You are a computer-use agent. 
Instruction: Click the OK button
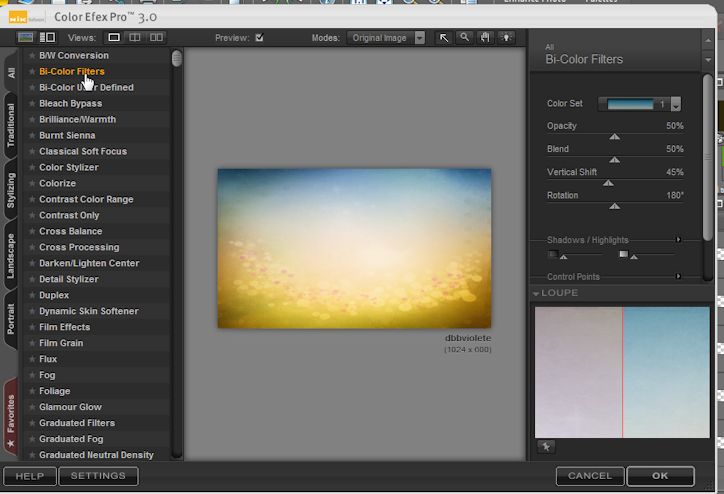660,476
